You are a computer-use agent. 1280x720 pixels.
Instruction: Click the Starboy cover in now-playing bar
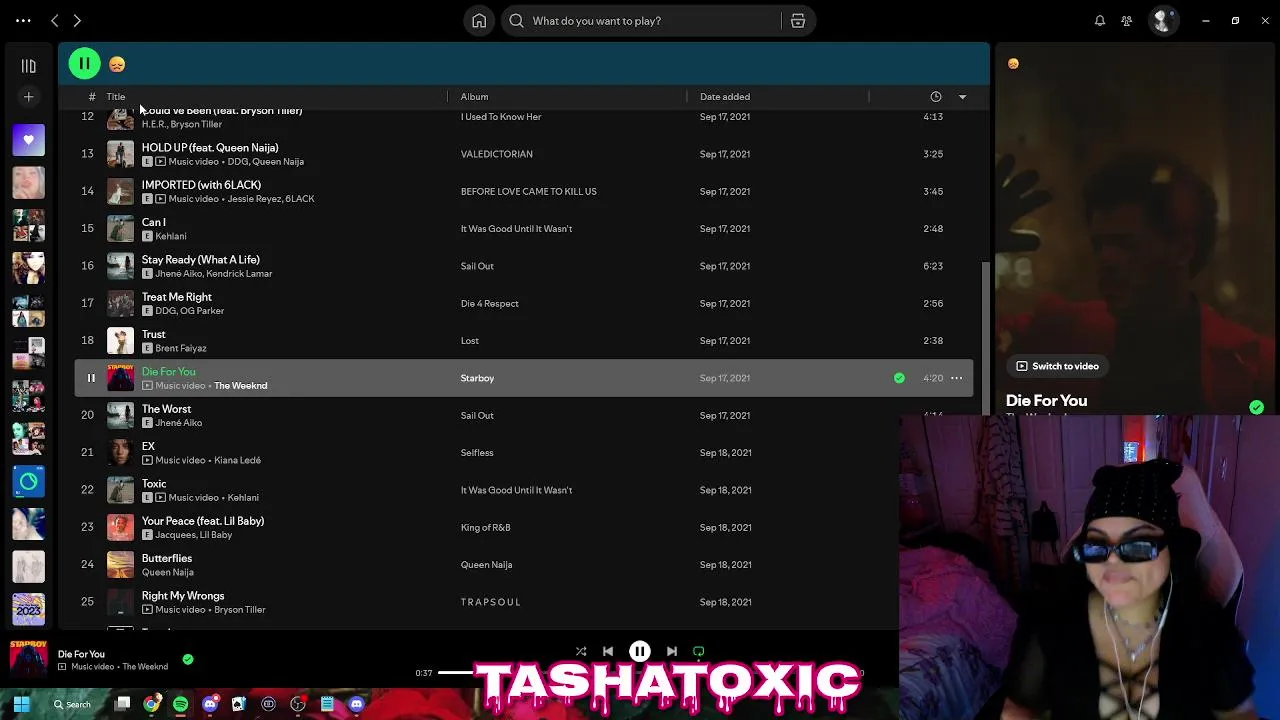28,659
